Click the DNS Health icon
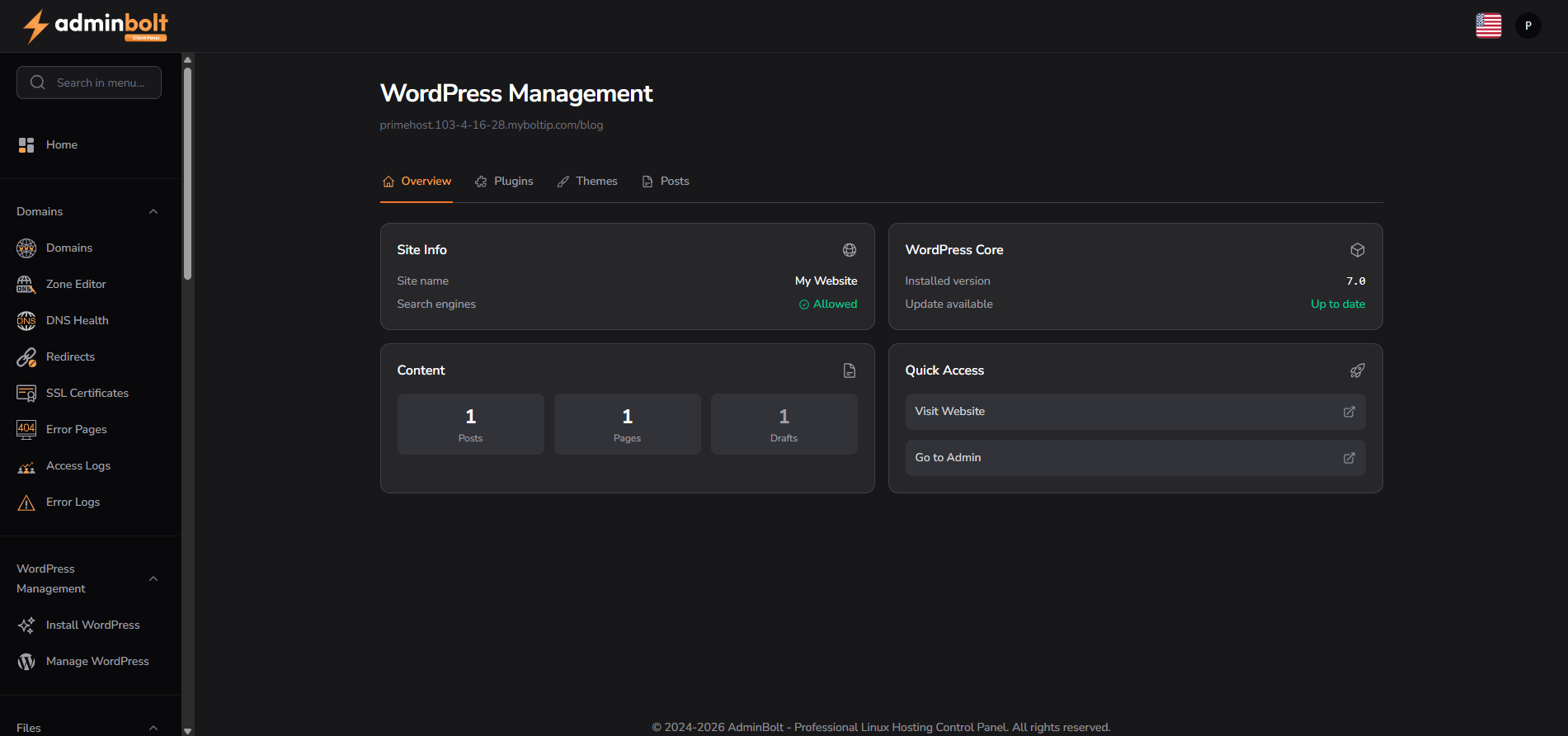Image resolution: width=1568 pixels, height=736 pixels. (26, 321)
